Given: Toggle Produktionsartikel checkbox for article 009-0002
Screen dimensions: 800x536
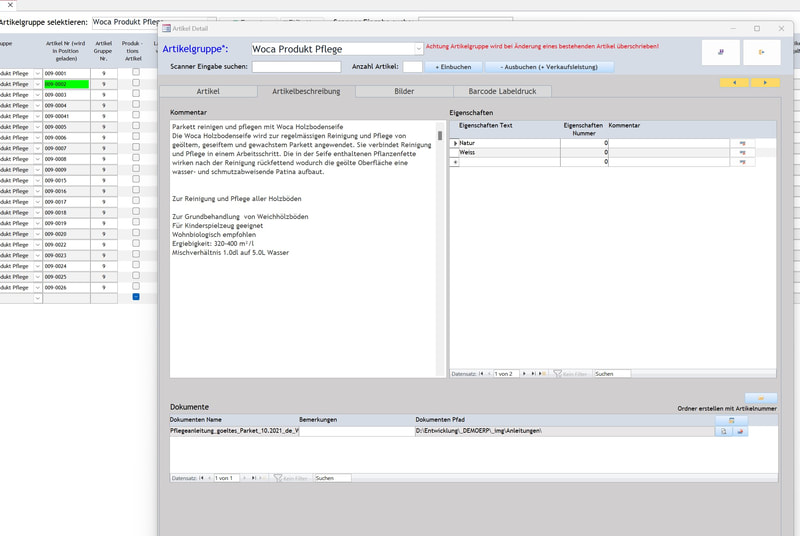Looking at the screenshot, I should pyautogui.click(x=136, y=83).
